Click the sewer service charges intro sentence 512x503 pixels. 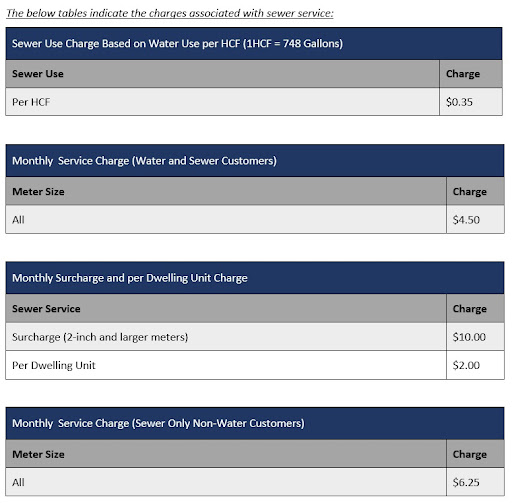170,13
